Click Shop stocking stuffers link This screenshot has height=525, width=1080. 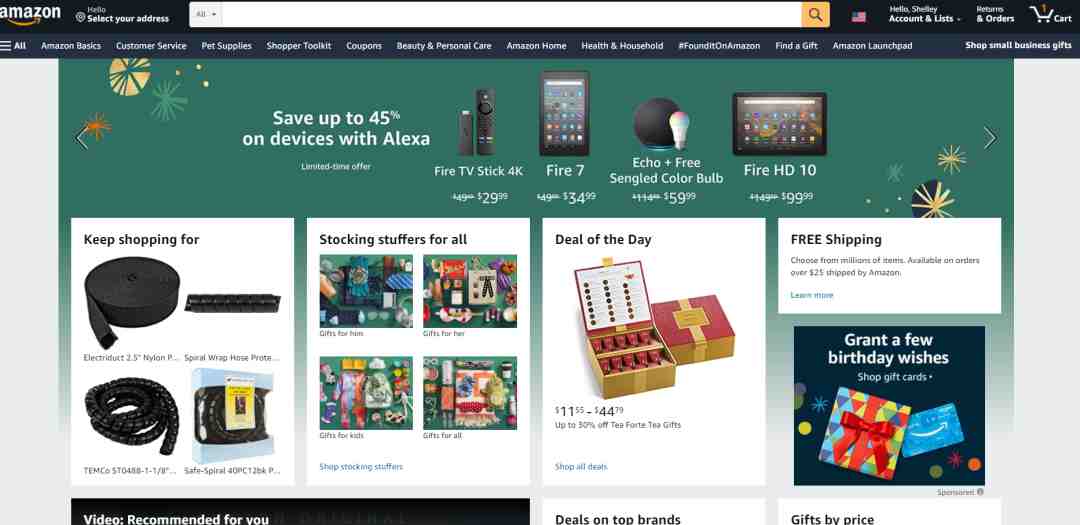coord(361,466)
